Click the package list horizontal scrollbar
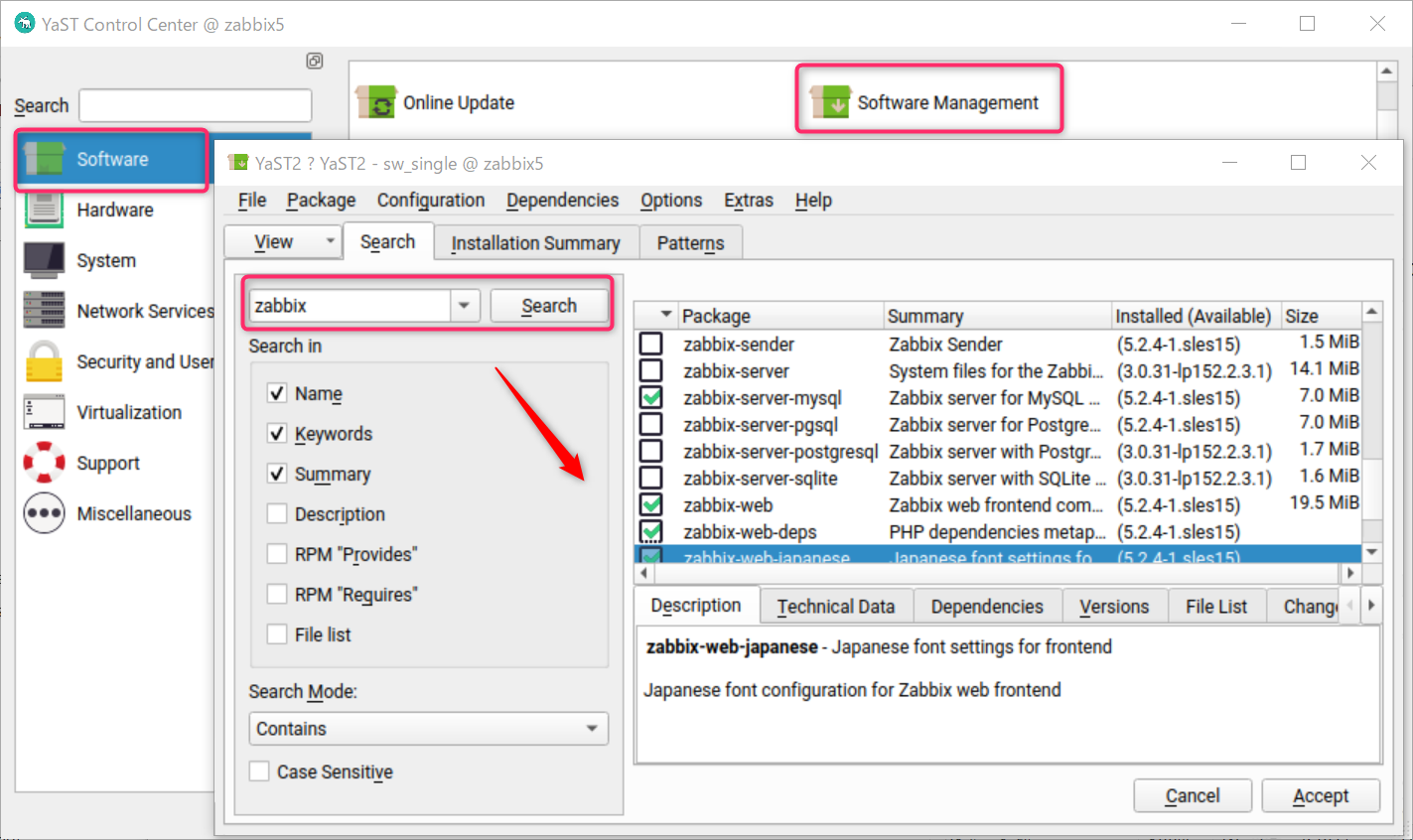 pyautogui.click(x=998, y=573)
